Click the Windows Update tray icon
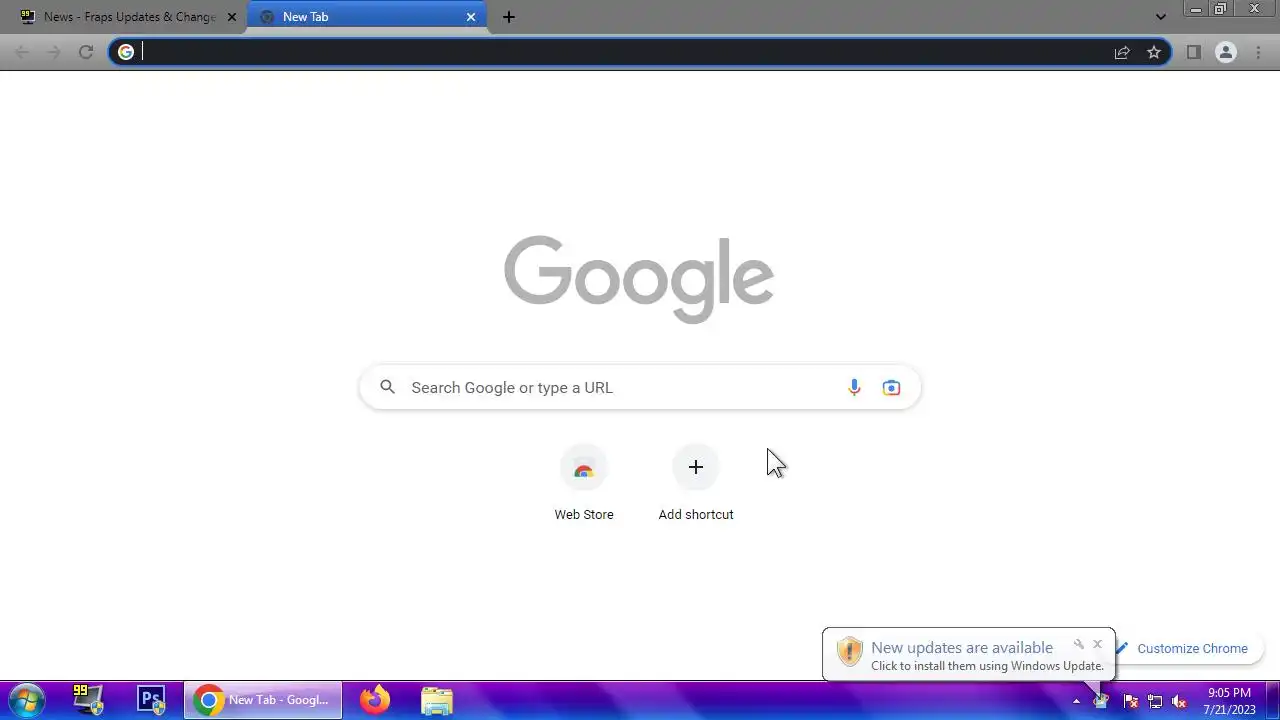The image size is (1280, 720). point(1101,701)
